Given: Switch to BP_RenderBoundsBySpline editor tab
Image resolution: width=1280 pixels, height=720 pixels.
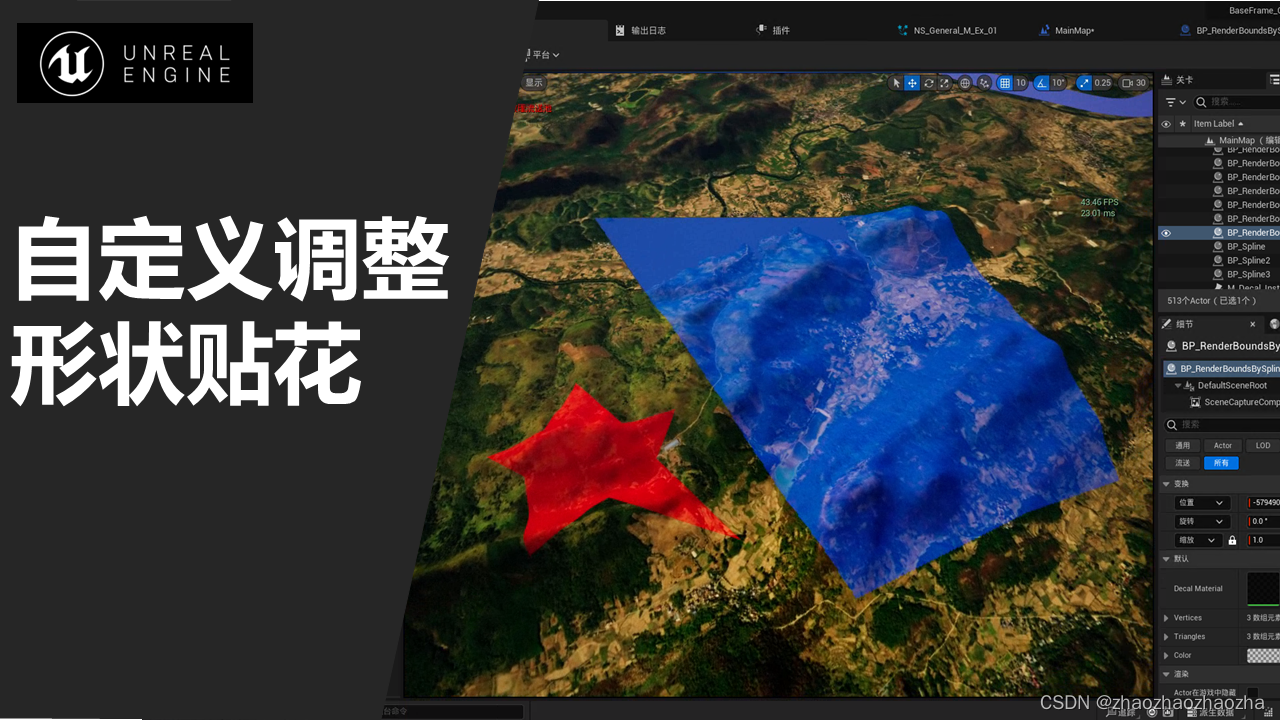Looking at the screenshot, I should [1230, 30].
